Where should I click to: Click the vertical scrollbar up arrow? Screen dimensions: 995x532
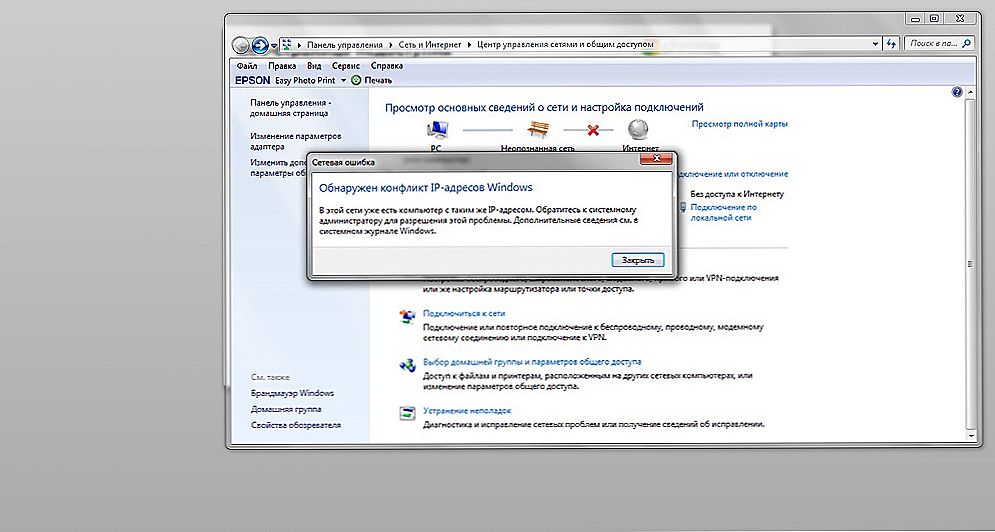(970, 93)
